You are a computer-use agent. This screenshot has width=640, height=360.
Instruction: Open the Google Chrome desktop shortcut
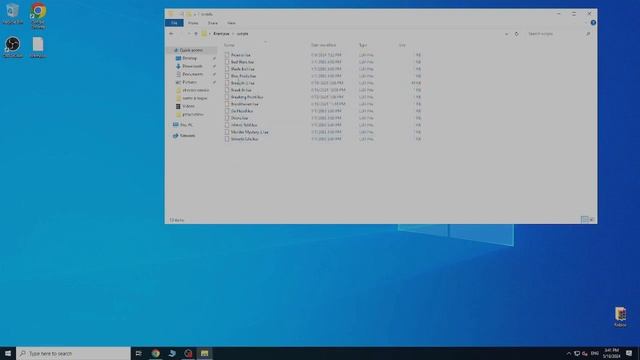pos(38,16)
